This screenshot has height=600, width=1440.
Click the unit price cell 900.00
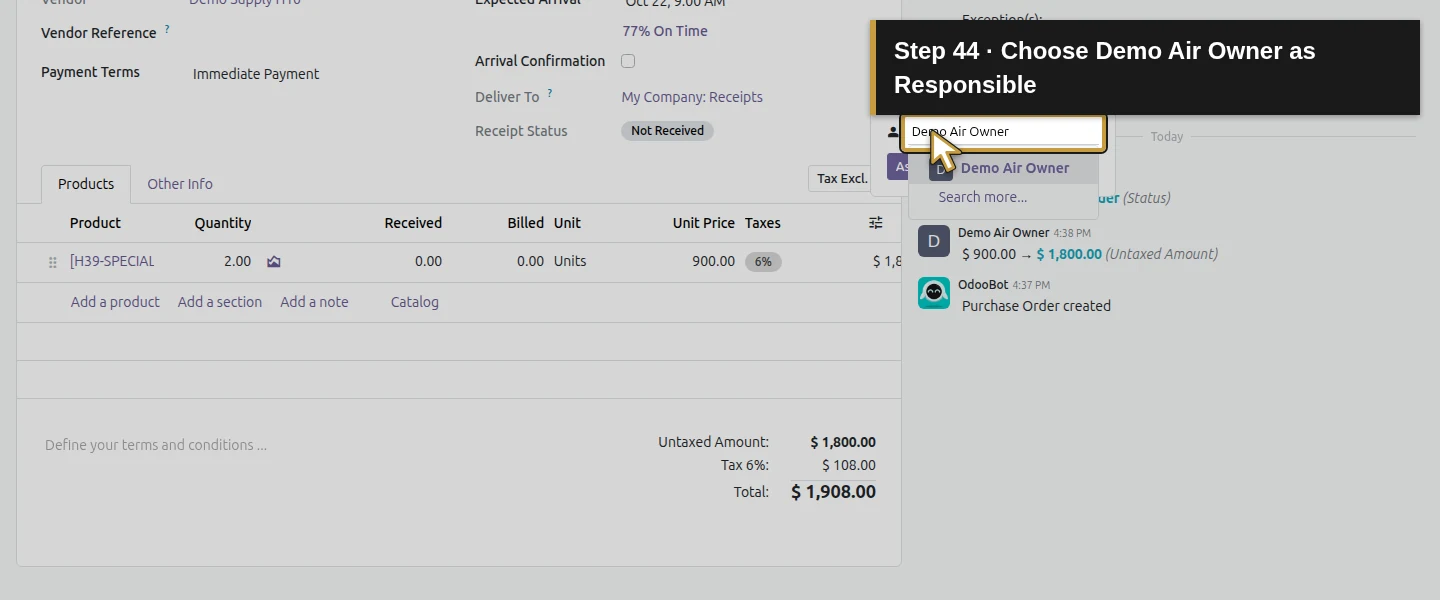click(x=713, y=262)
